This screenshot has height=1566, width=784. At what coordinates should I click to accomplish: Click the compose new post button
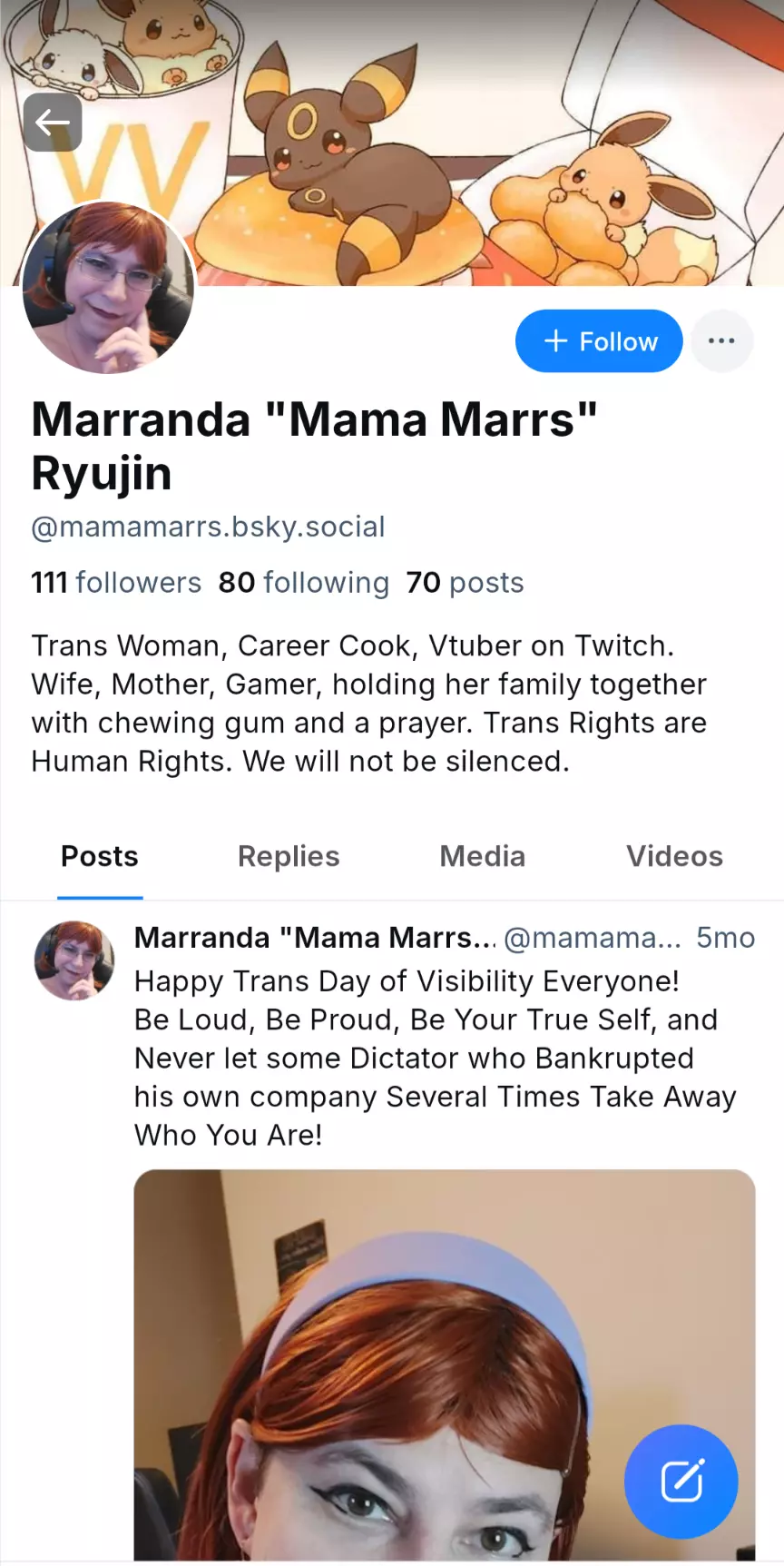(x=681, y=1482)
